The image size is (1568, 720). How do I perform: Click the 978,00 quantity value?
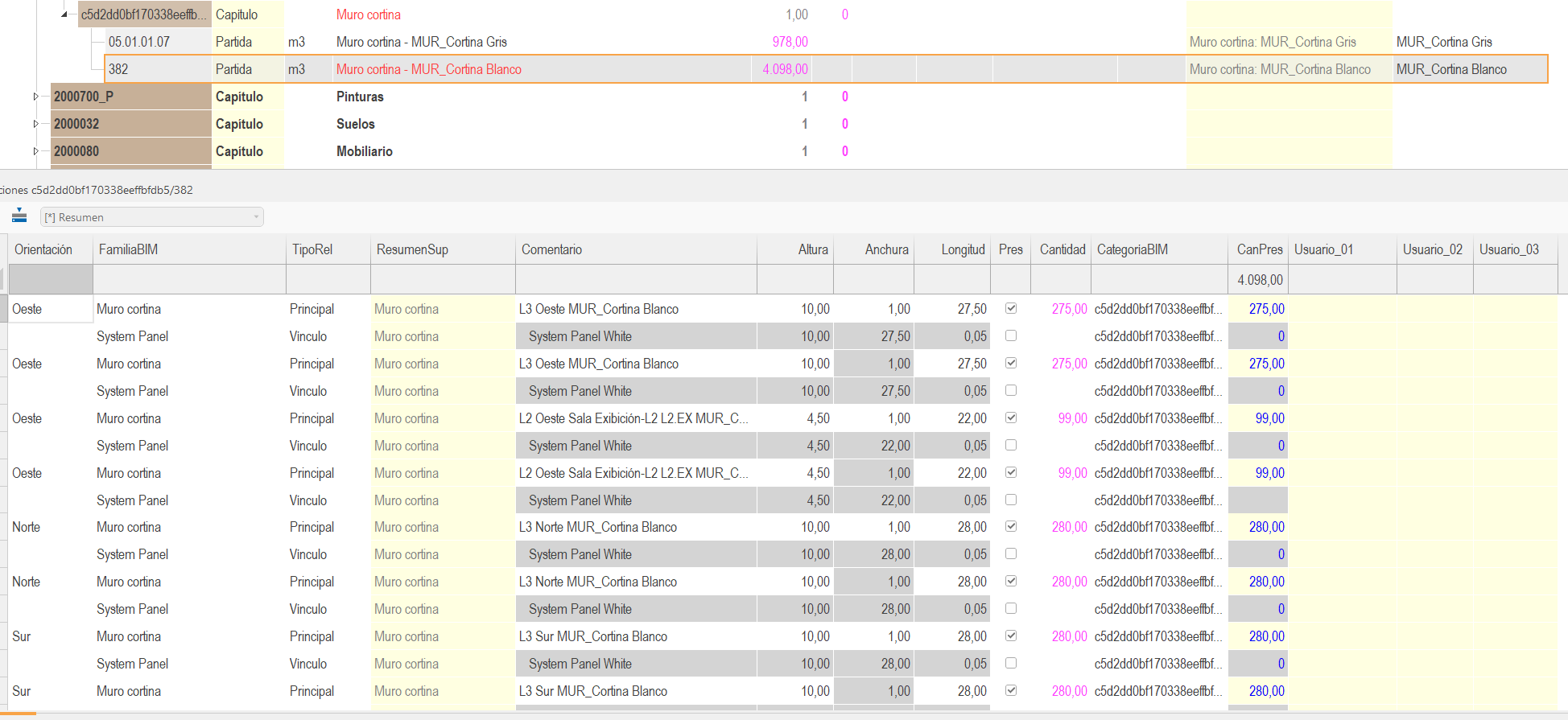[790, 42]
